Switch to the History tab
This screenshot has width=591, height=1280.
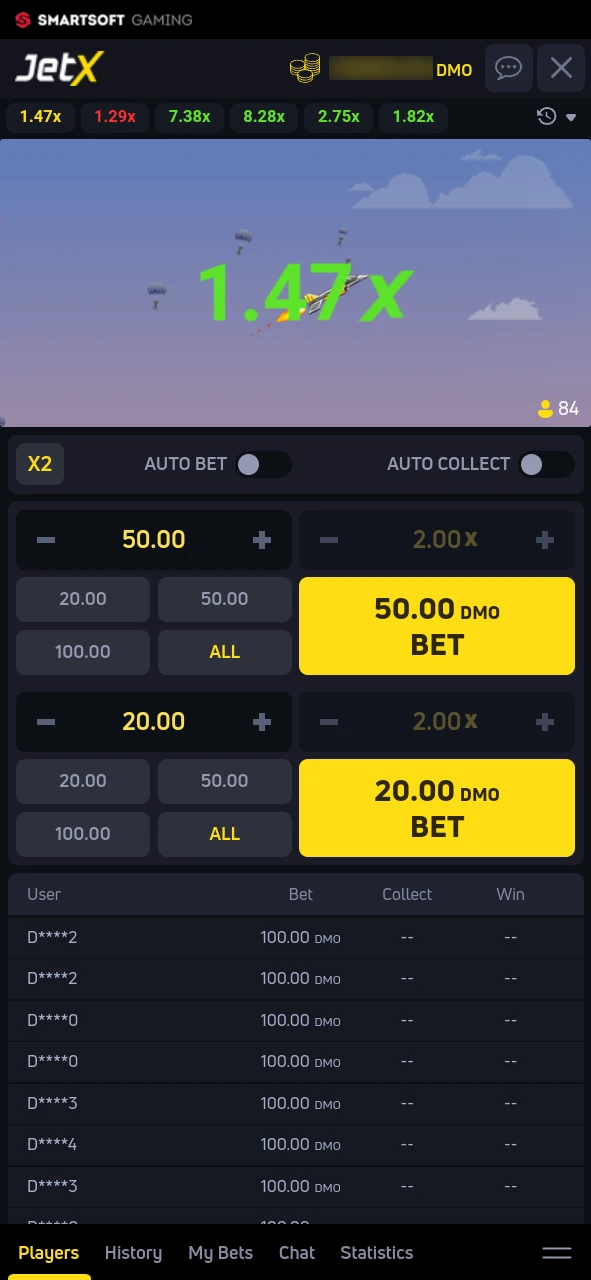point(133,1252)
